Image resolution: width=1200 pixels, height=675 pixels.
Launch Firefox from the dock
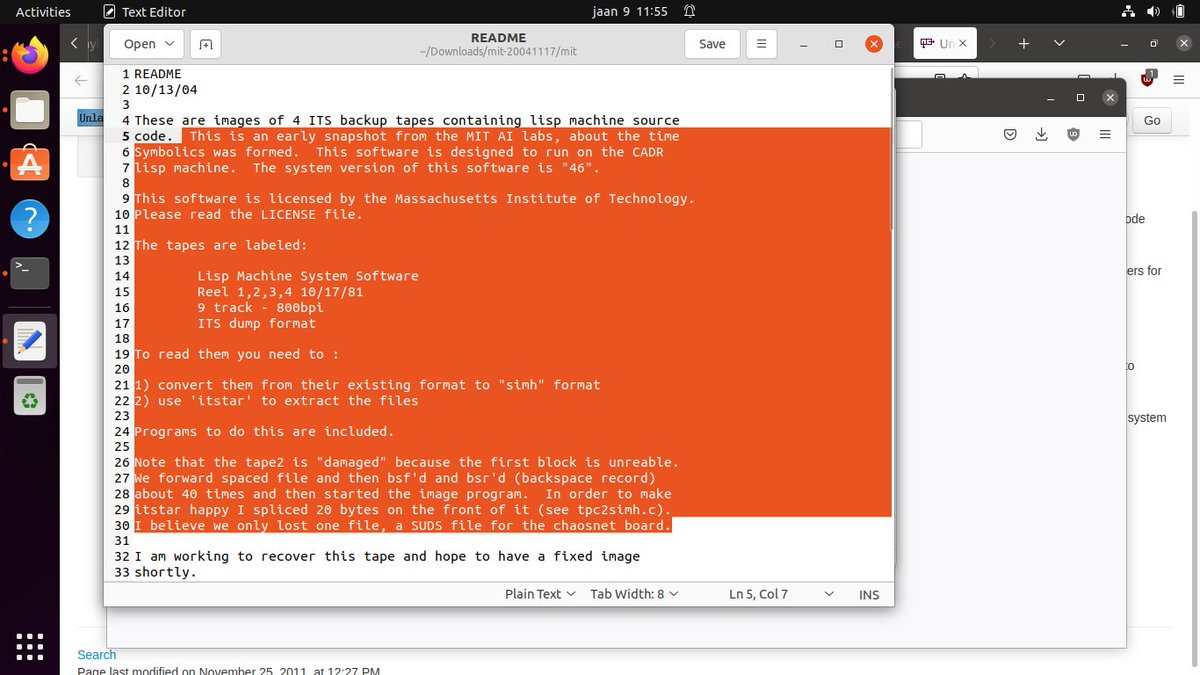[30, 54]
